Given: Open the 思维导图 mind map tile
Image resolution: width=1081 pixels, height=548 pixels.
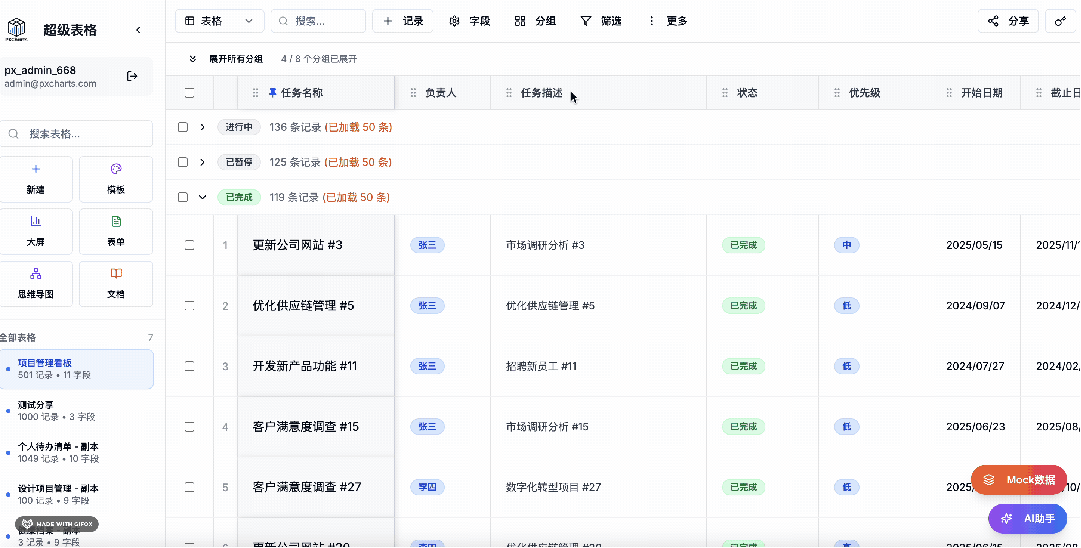Looking at the screenshot, I should [36, 284].
